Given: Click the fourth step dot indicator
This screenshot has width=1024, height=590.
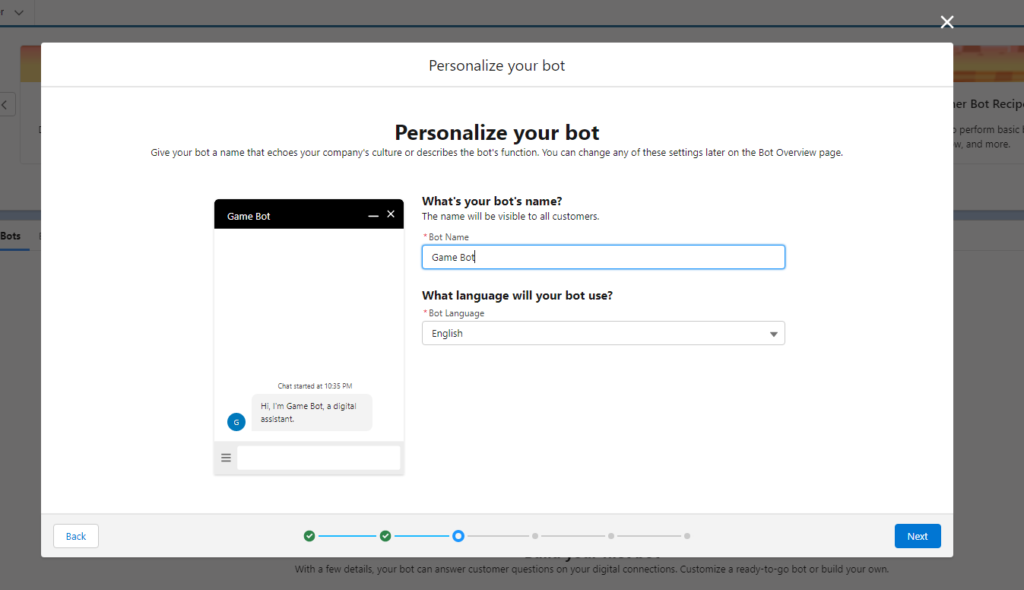Looking at the screenshot, I should [x=536, y=536].
